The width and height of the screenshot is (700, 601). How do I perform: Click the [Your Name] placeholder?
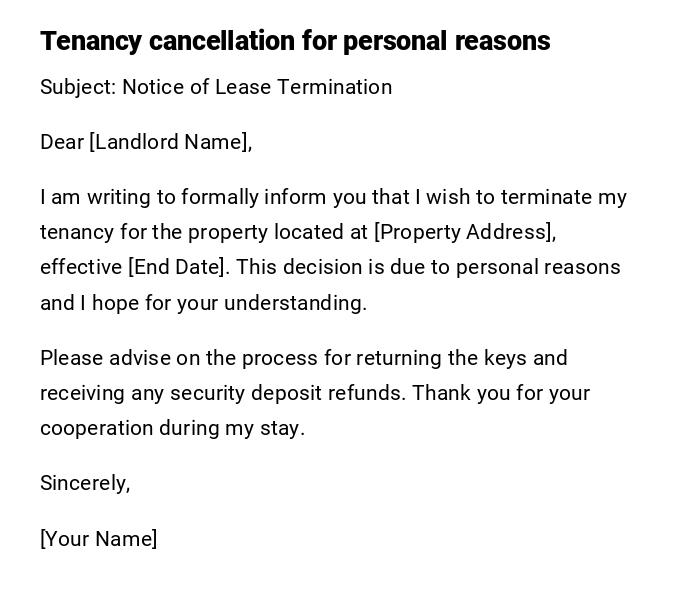point(99,539)
